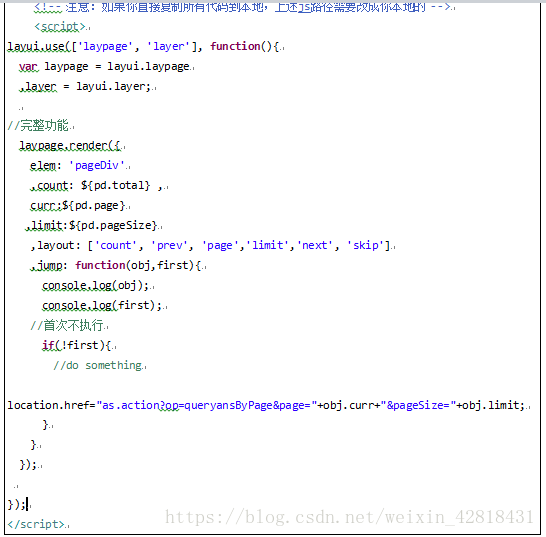The width and height of the screenshot is (546, 537).
Task: Click the ',layout: ['count', 'prev'...' line
Action: 210,246
